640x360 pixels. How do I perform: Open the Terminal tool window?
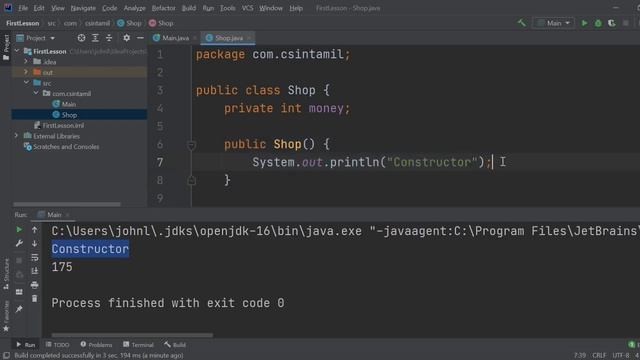(138, 345)
